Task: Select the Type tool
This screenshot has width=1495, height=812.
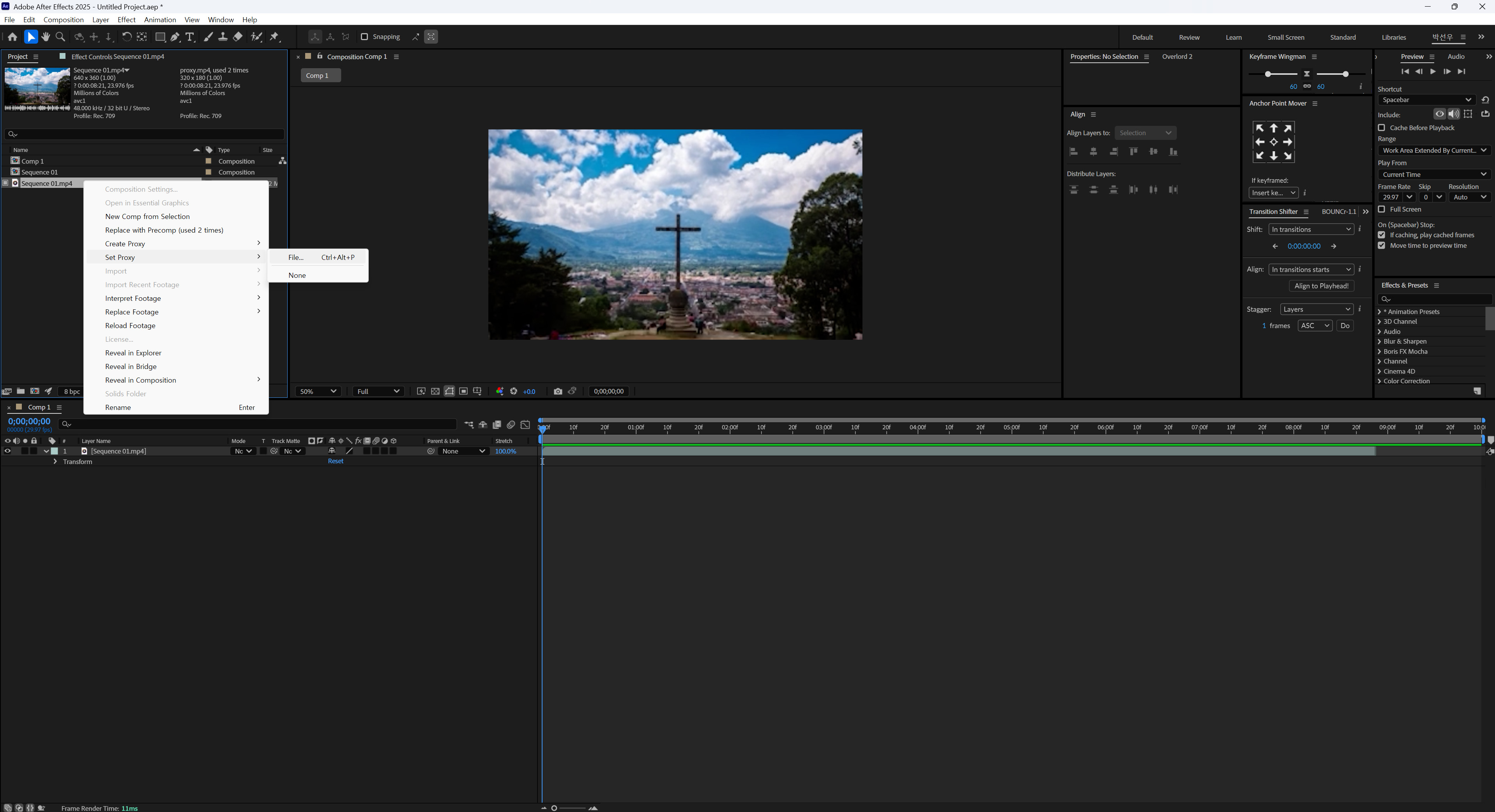Action: (190, 37)
